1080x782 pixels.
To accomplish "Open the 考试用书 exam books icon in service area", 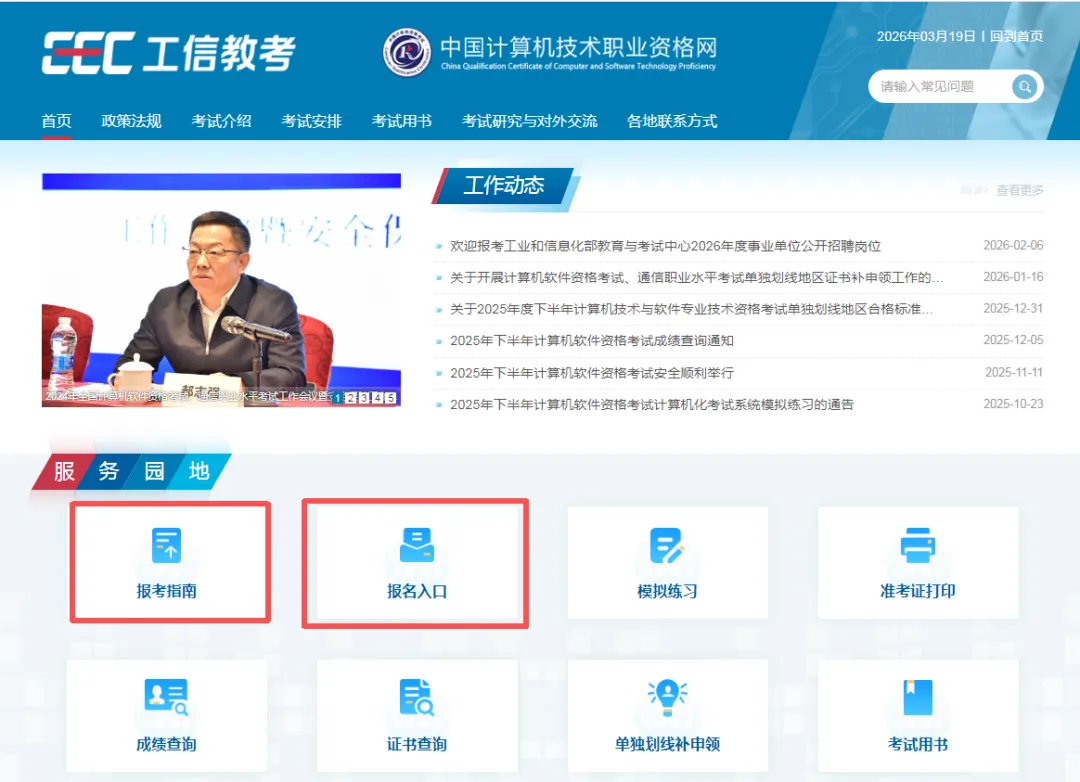I will 918,716.
